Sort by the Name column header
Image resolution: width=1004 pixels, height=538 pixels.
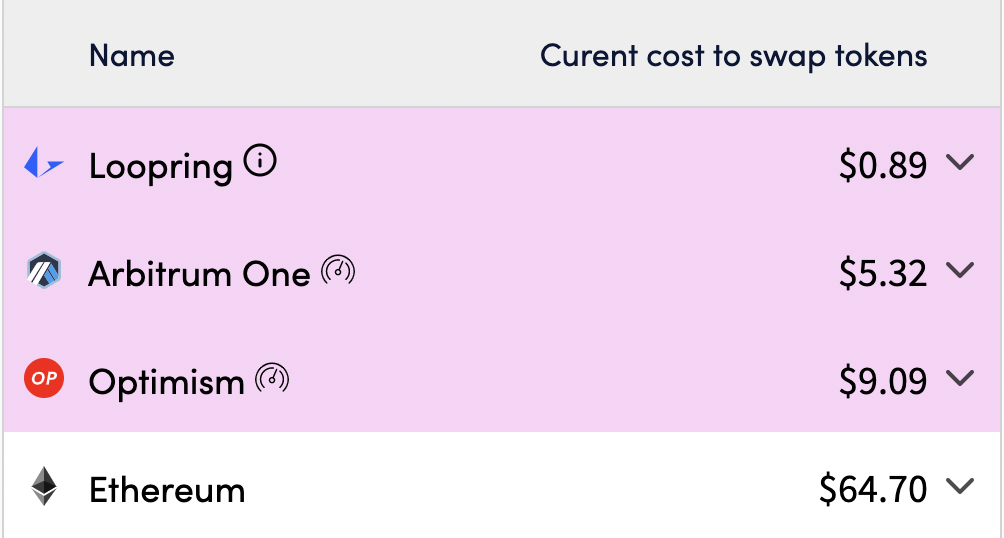pyautogui.click(x=131, y=55)
